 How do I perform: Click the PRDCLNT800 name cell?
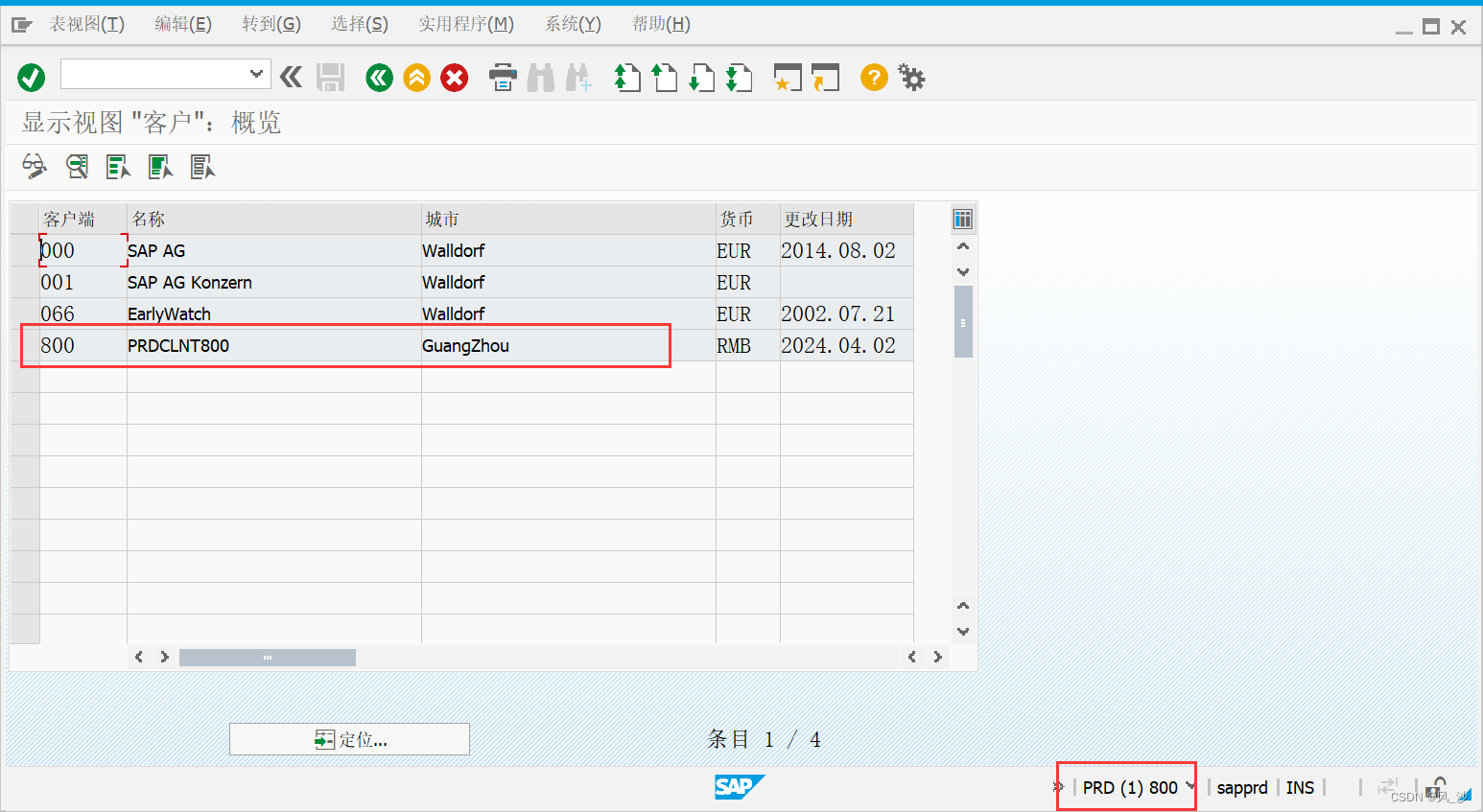[x=274, y=345]
